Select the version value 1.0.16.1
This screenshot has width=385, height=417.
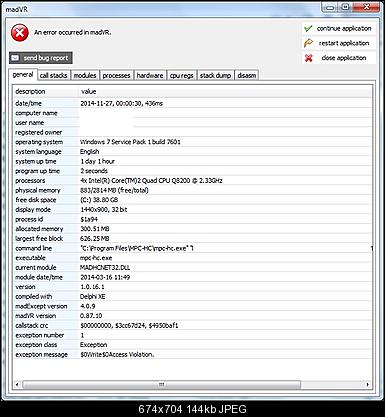pyautogui.click(x=92, y=287)
